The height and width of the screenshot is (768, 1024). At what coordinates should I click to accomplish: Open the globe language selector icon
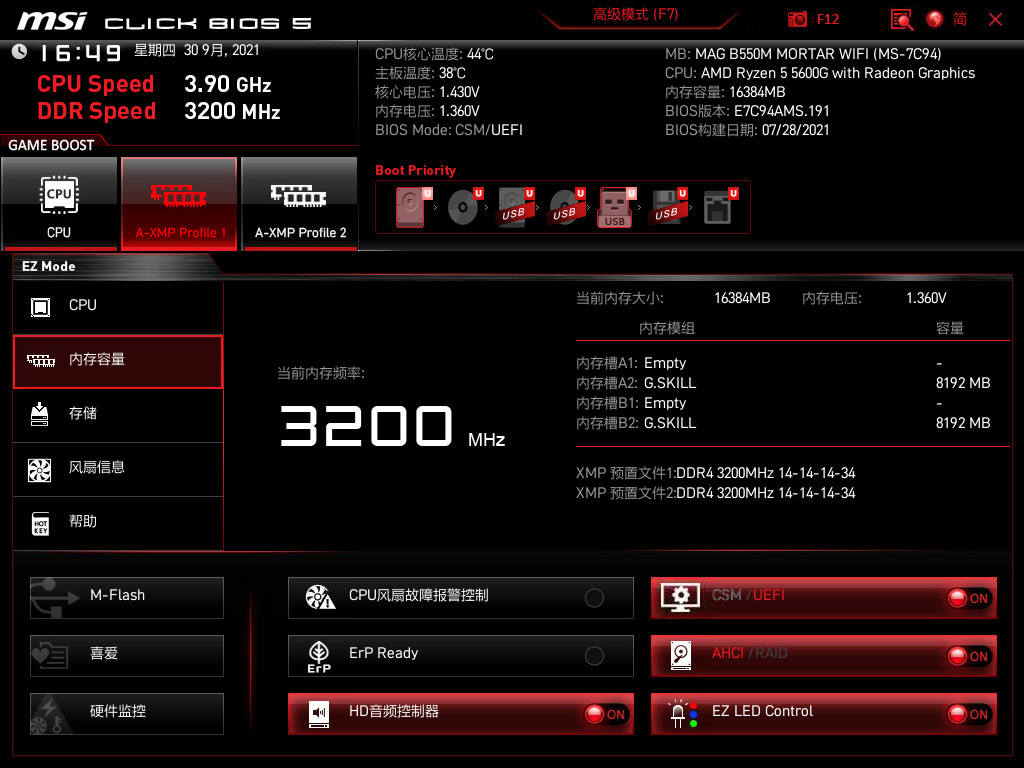pos(934,19)
